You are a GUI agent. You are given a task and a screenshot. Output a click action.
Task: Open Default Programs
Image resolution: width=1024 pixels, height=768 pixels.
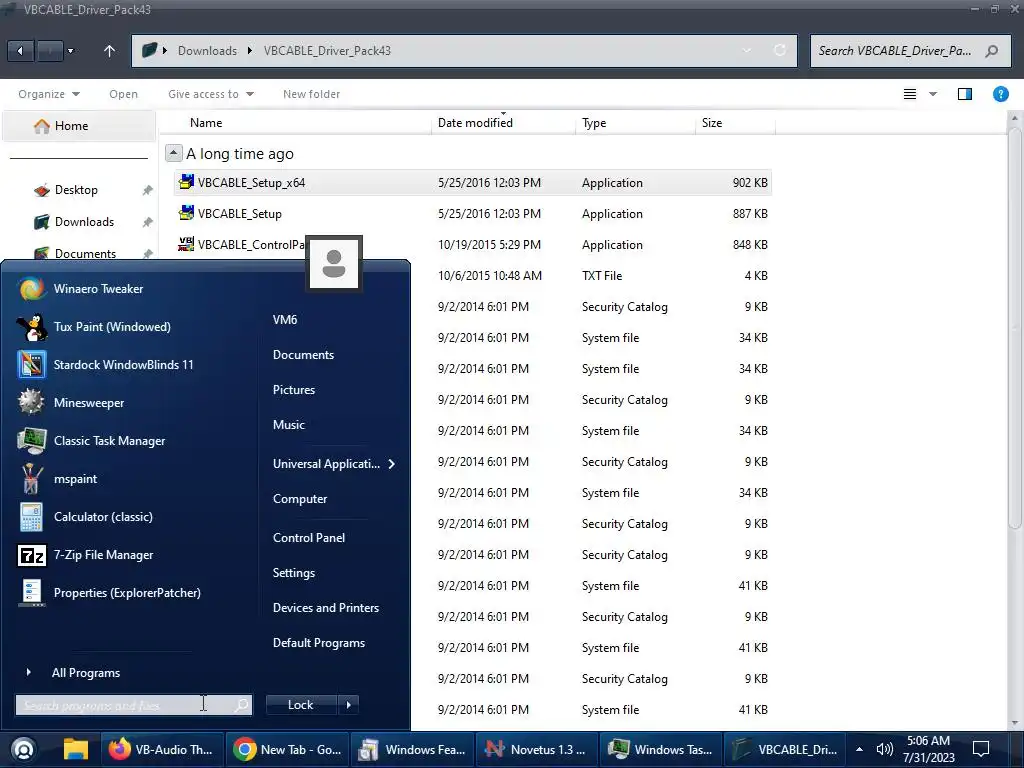(319, 643)
